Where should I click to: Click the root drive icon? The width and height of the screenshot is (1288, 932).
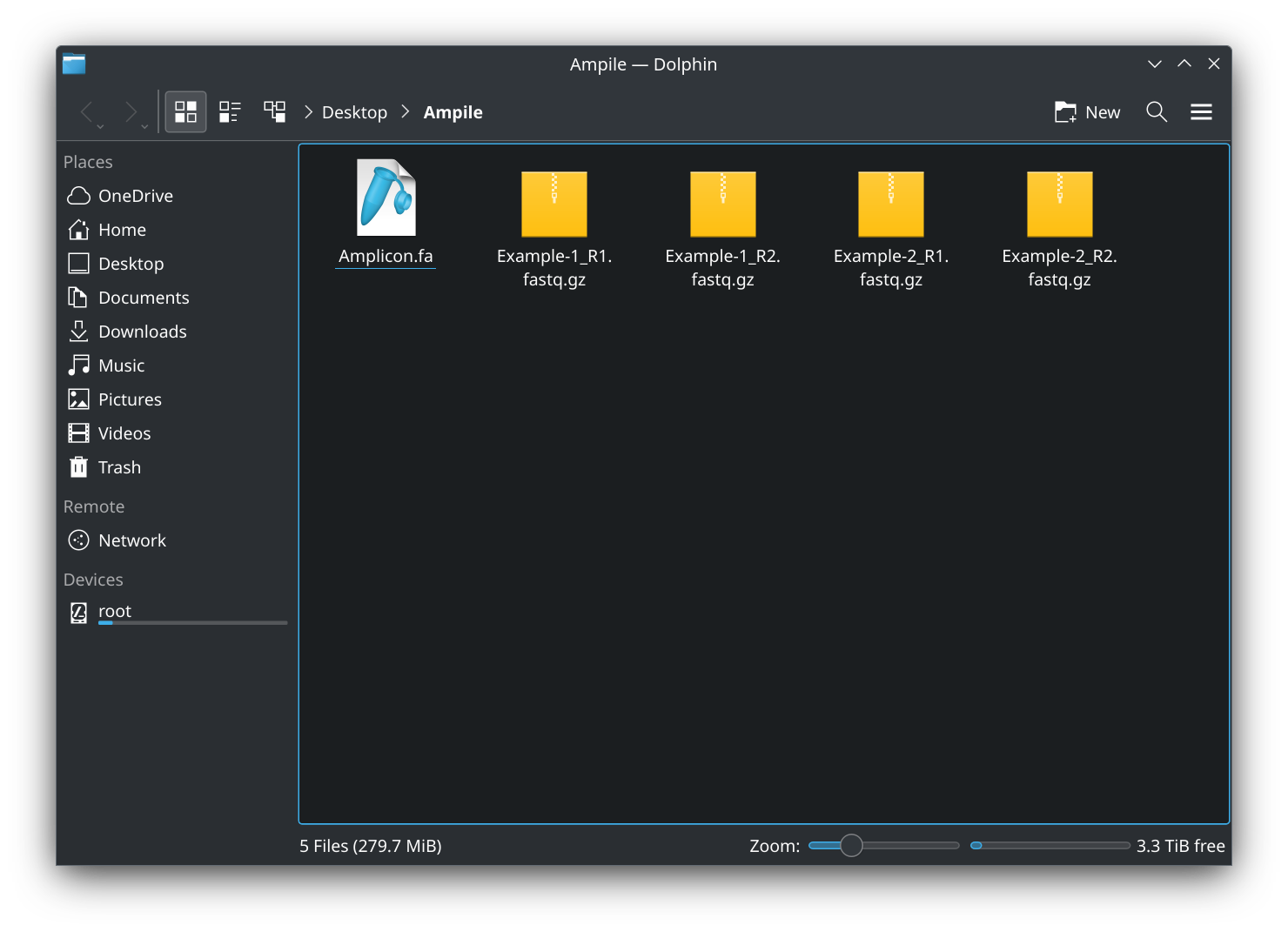pos(78,613)
